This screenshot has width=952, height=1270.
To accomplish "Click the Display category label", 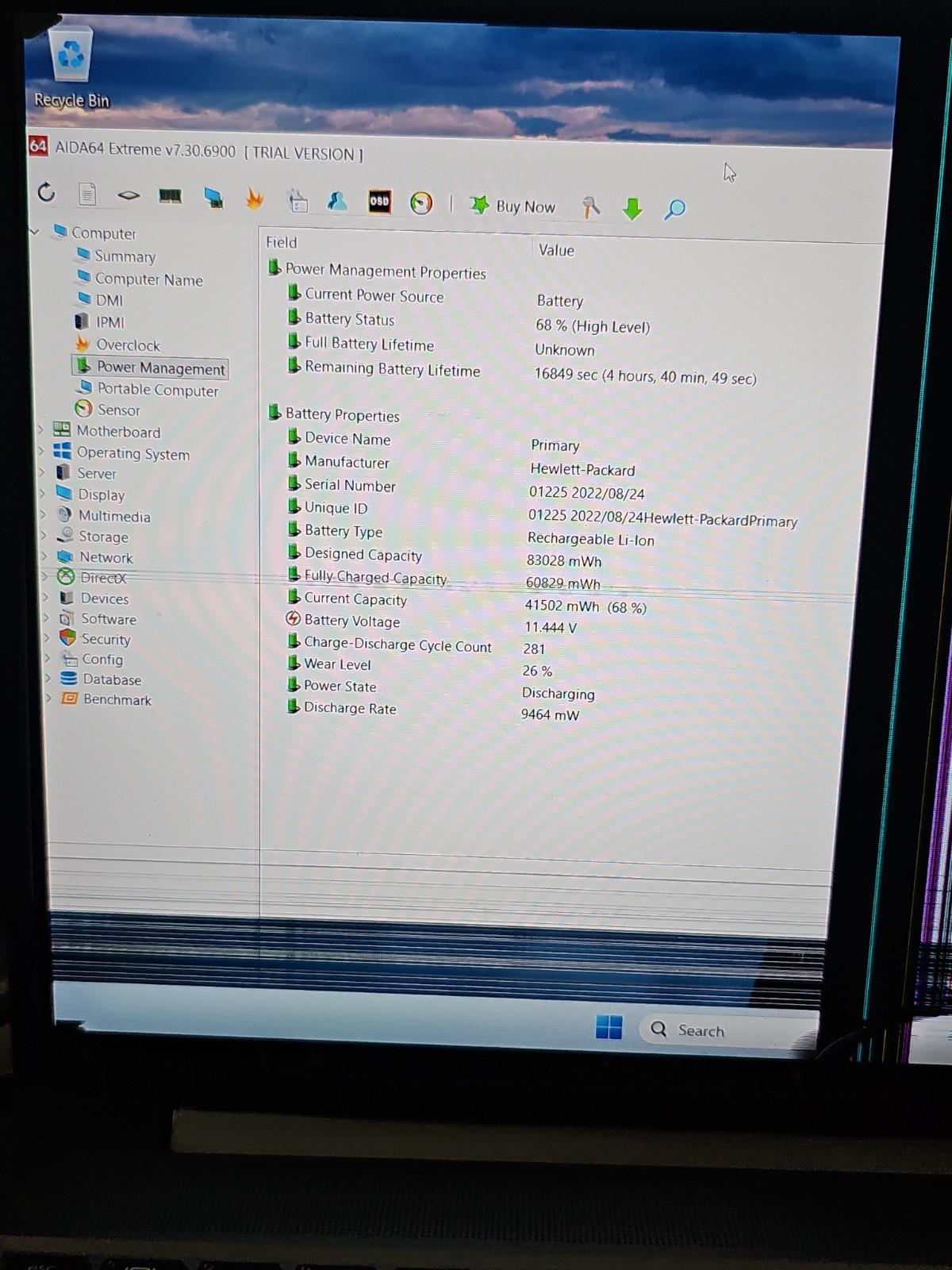I will [x=101, y=495].
